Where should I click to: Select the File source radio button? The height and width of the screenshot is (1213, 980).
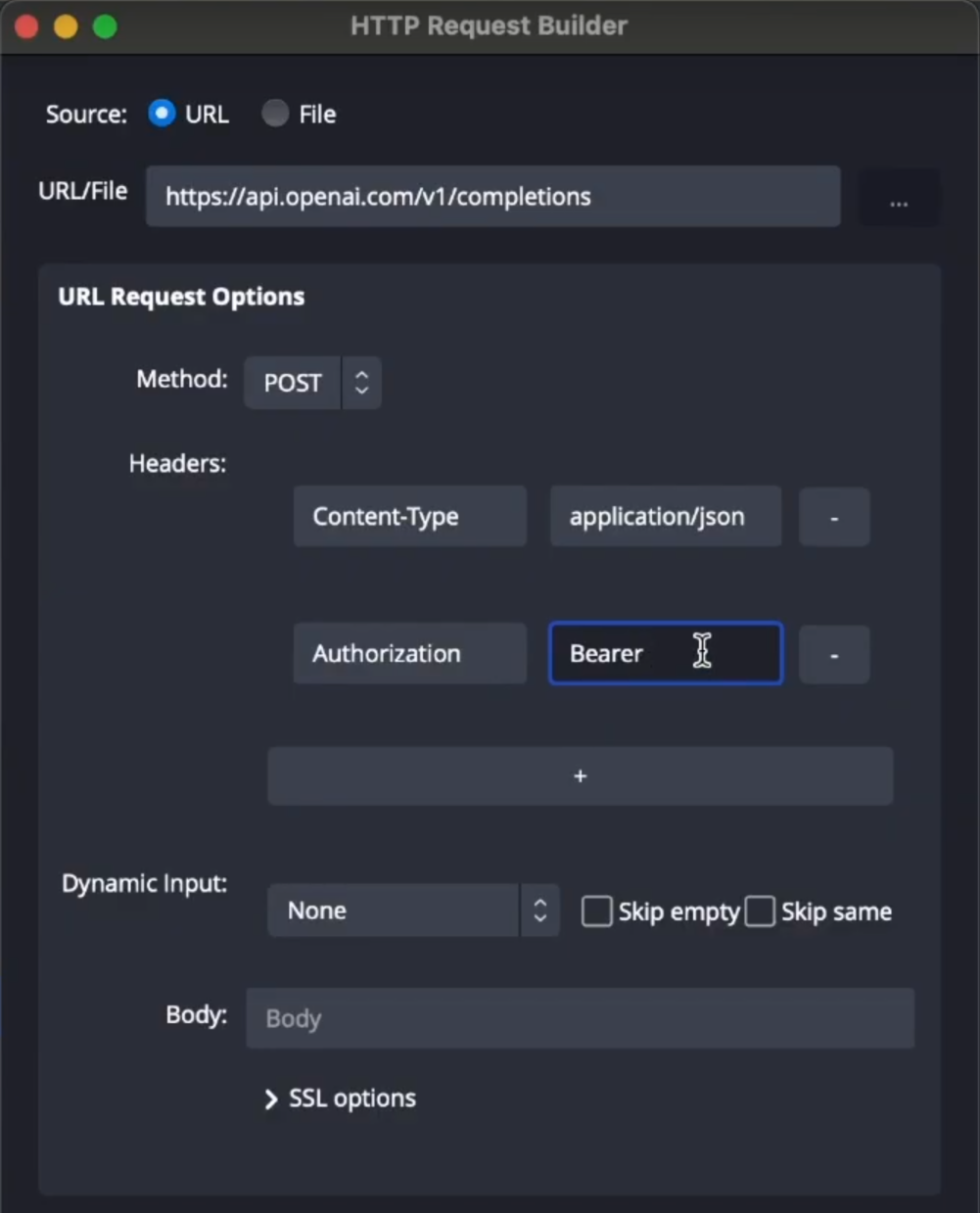275,114
